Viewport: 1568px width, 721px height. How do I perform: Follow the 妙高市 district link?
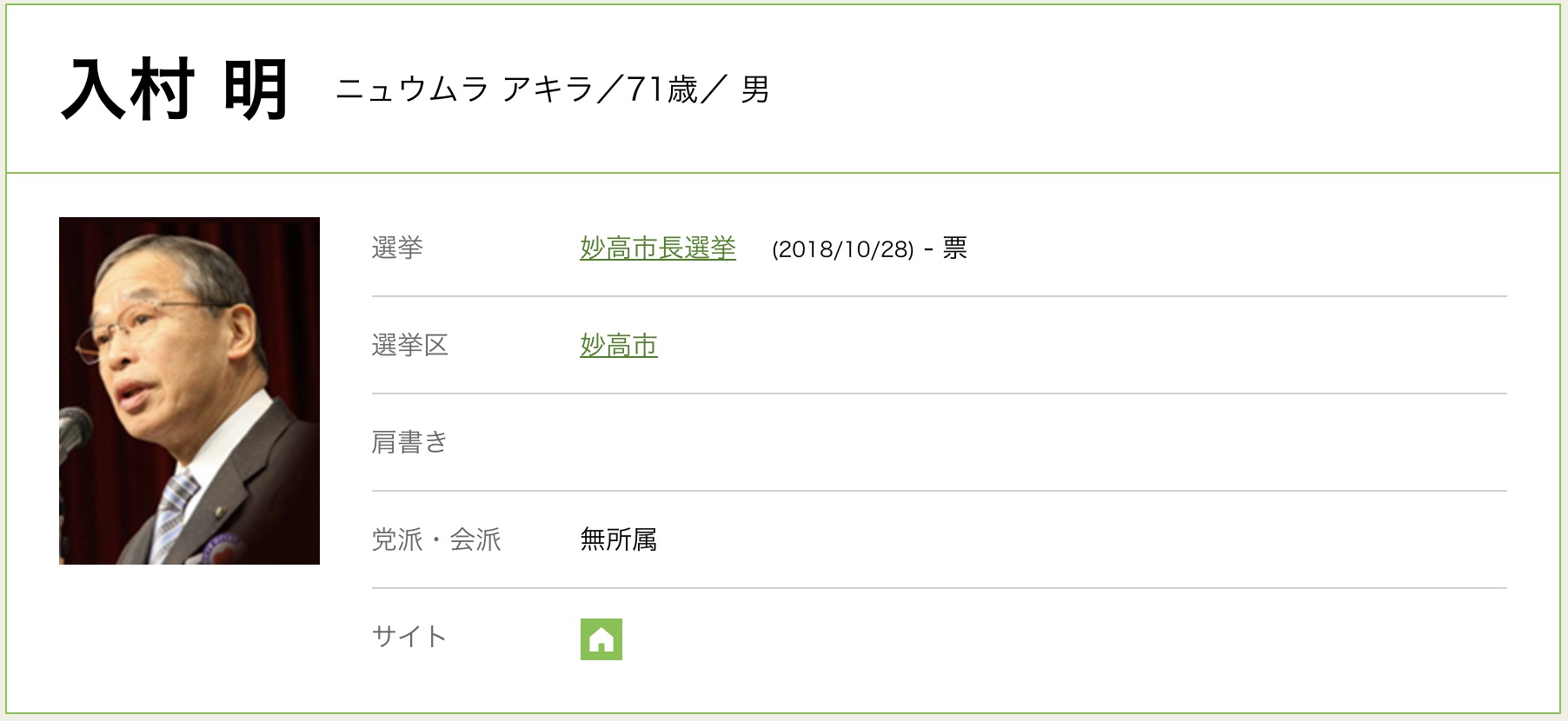click(x=618, y=346)
